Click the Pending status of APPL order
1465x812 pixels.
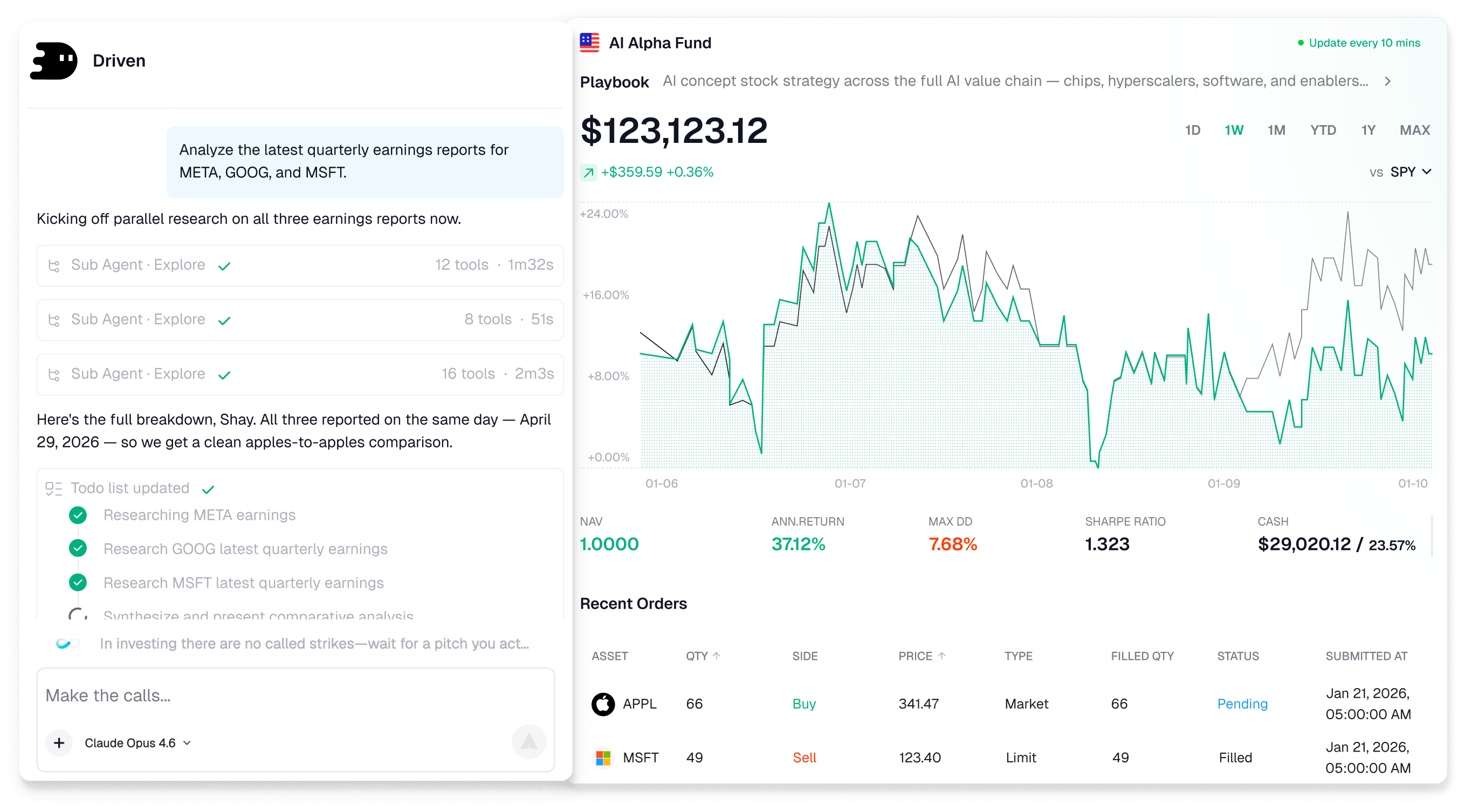click(1242, 704)
